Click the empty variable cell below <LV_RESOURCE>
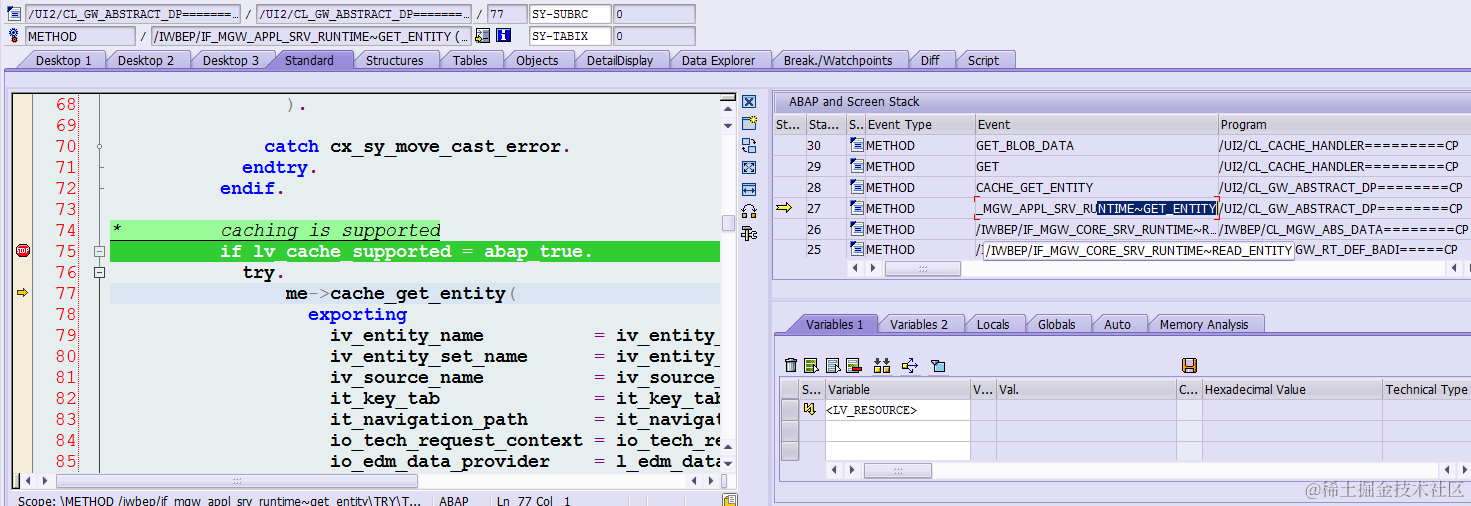 (x=897, y=431)
